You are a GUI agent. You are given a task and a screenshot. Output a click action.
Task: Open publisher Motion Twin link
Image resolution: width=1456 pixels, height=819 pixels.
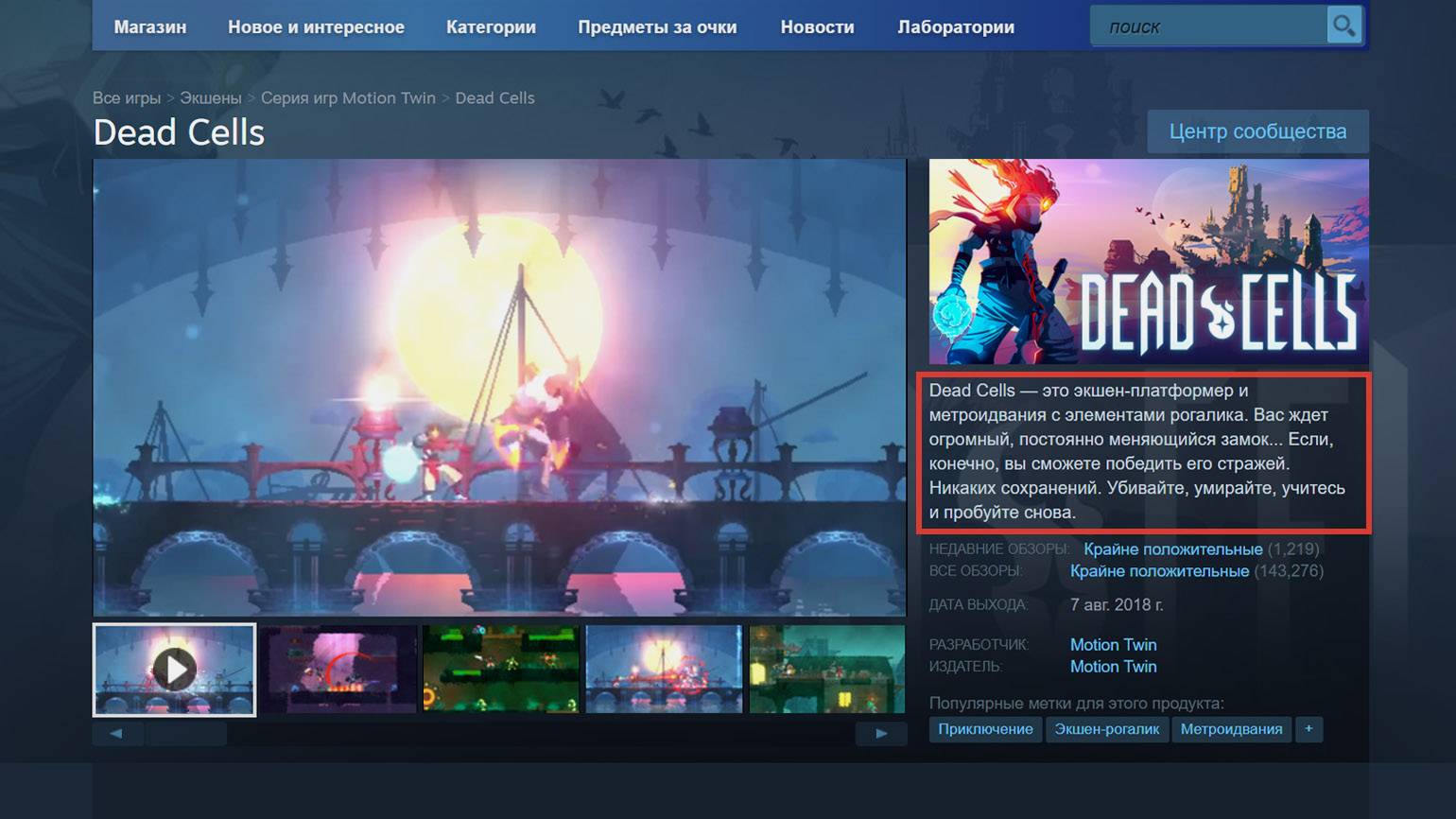pos(1113,667)
